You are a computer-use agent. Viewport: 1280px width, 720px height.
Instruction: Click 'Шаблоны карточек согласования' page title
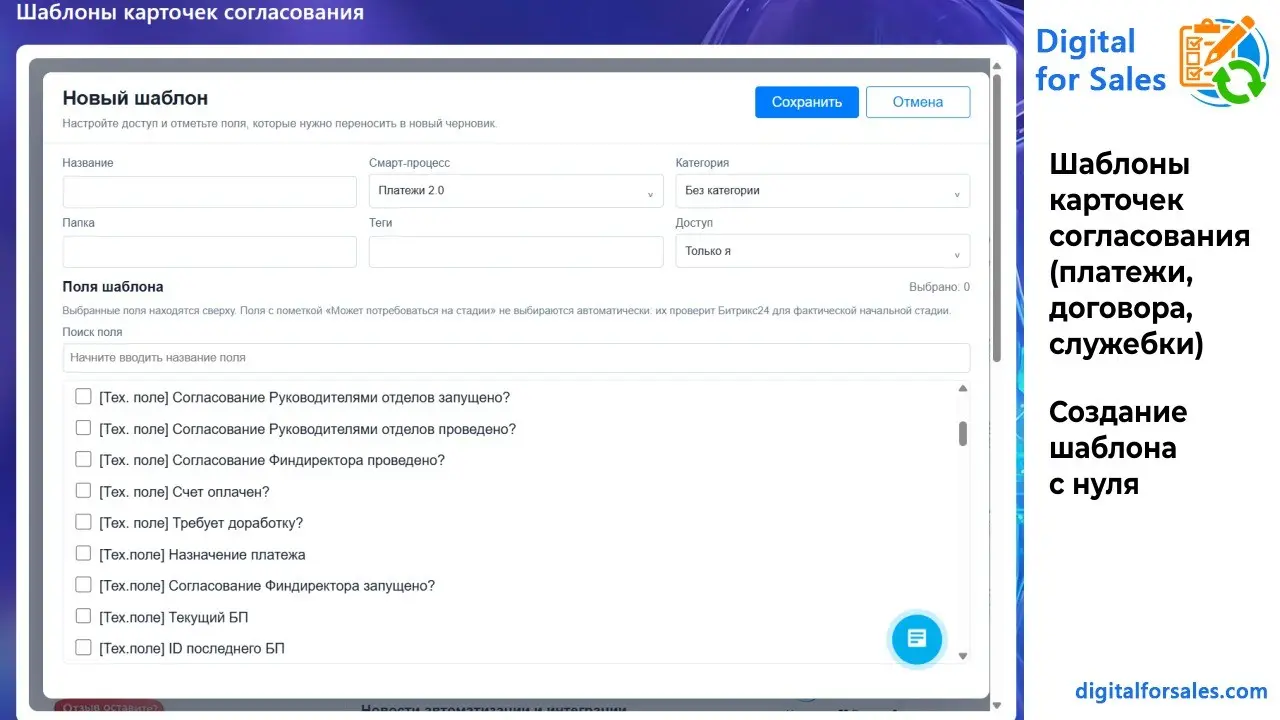pyautogui.click(x=190, y=13)
